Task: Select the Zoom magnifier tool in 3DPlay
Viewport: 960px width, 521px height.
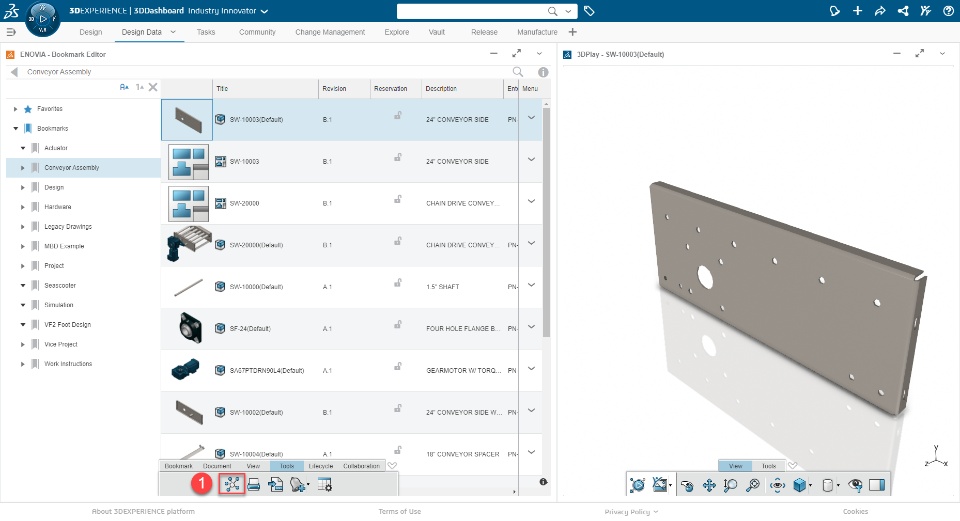Action: coord(730,485)
